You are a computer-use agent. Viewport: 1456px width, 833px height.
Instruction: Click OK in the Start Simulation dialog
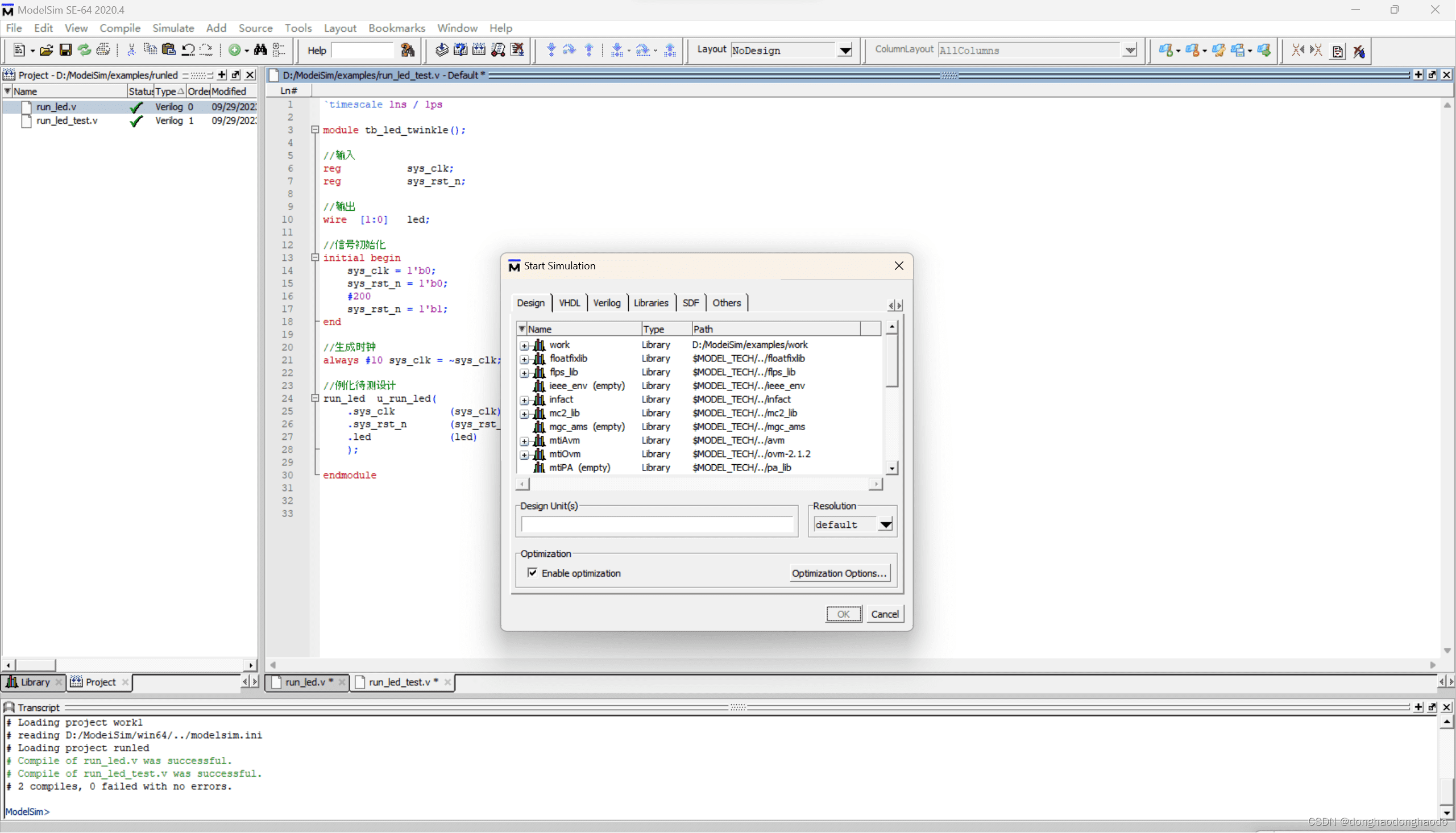coord(843,613)
